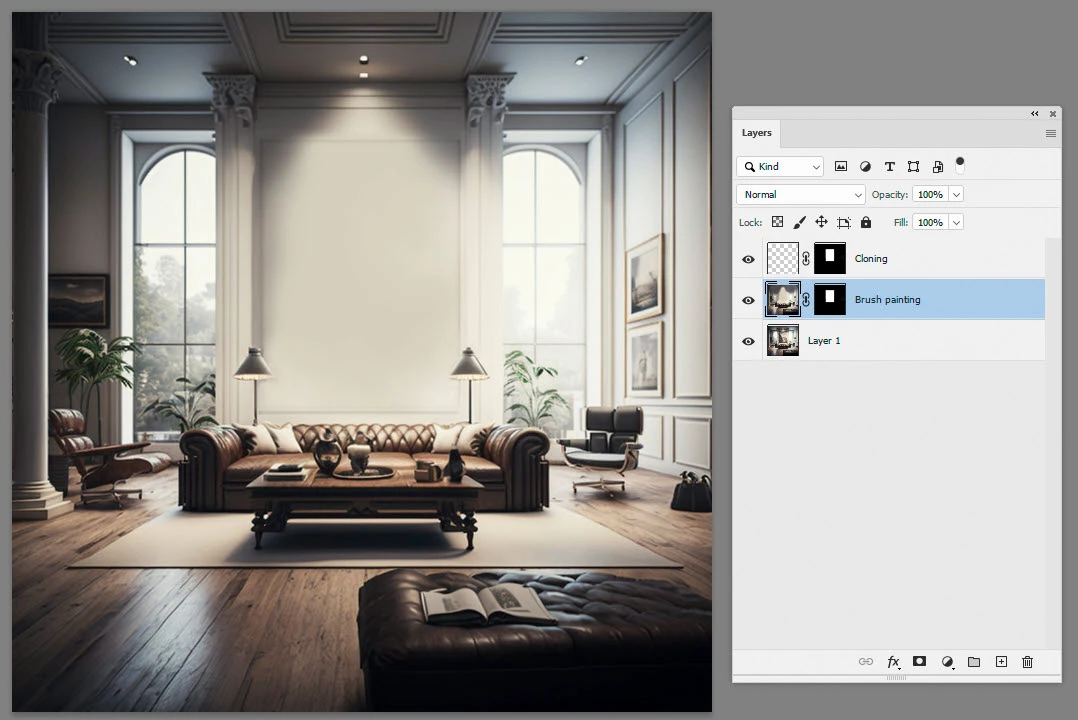Image resolution: width=1078 pixels, height=720 pixels.
Task: Open the Normal blend mode dropdown
Action: (x=801, y=195)
